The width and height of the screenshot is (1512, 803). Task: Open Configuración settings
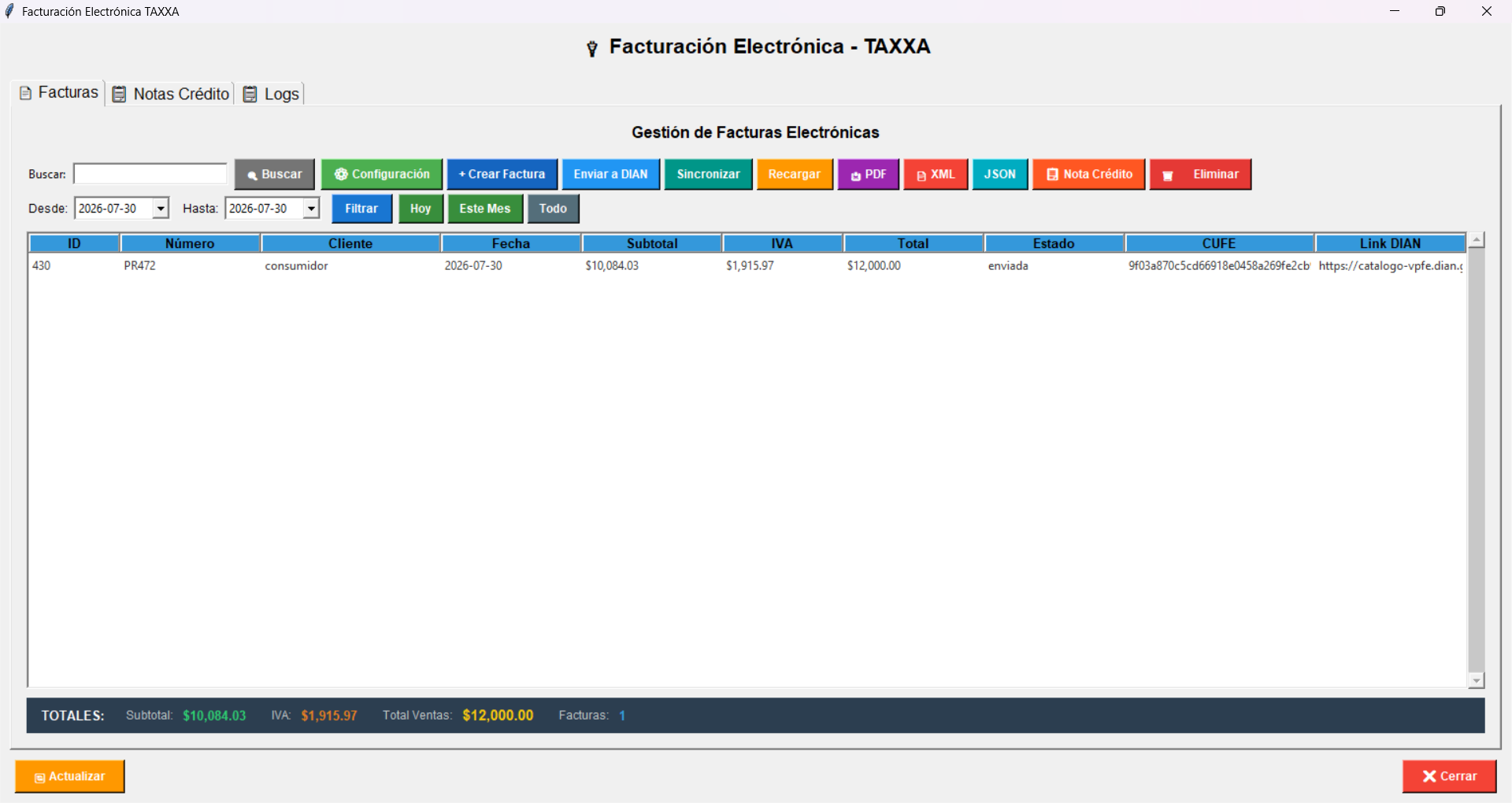pyautogui.click(x=382, y=174)
